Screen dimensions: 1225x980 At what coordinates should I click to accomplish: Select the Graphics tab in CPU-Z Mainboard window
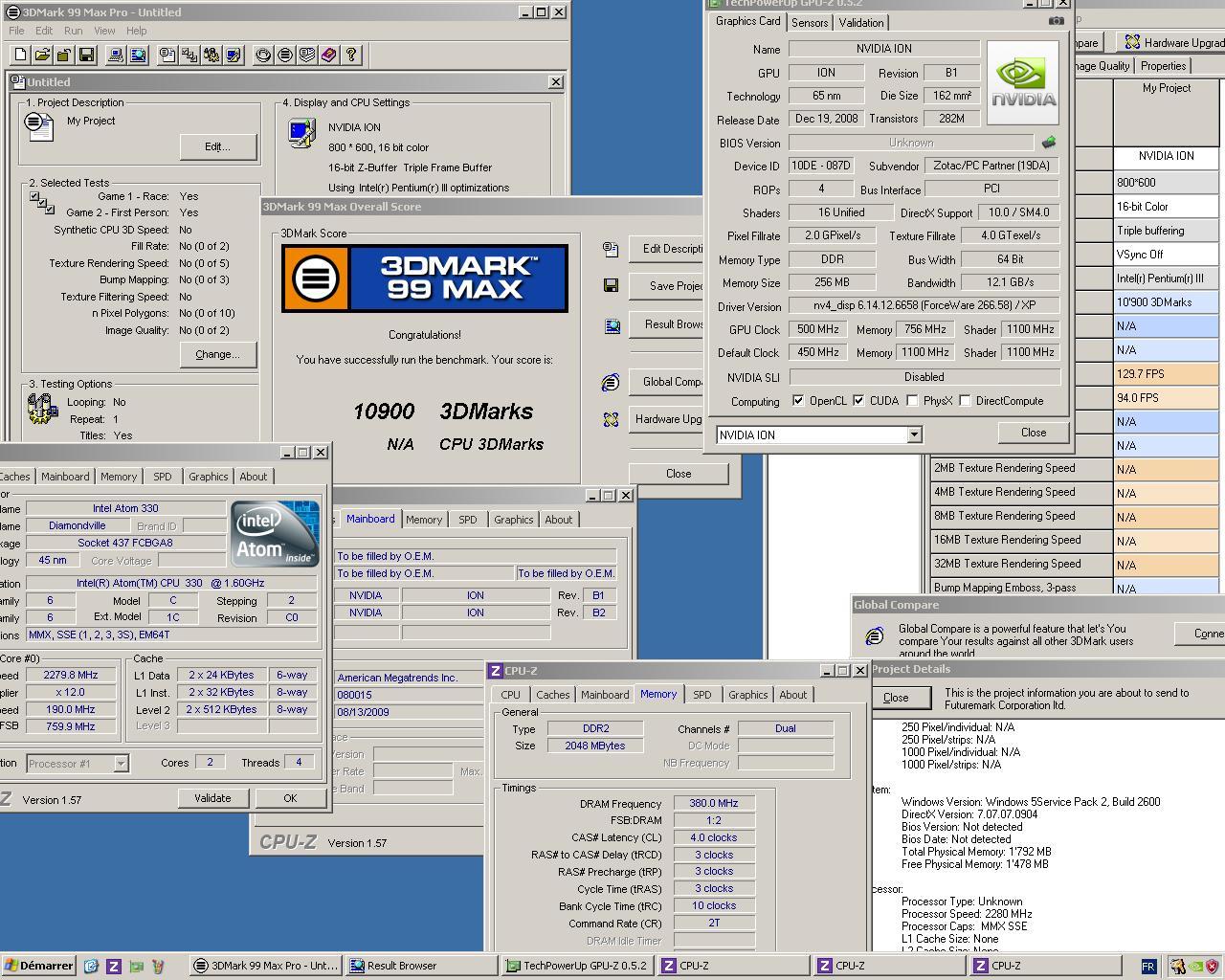[x=513, y=520]
